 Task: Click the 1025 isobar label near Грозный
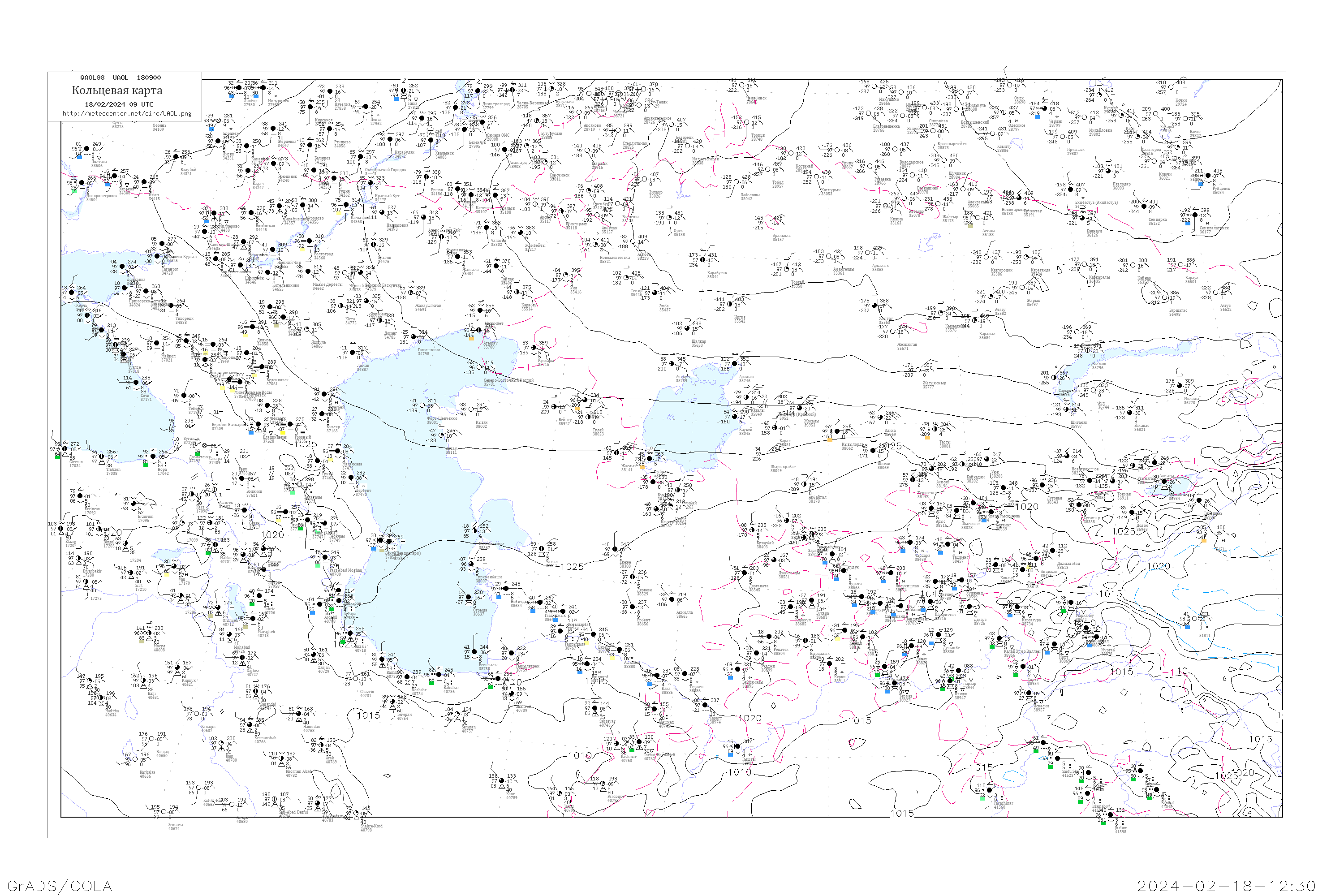[305, 444]
